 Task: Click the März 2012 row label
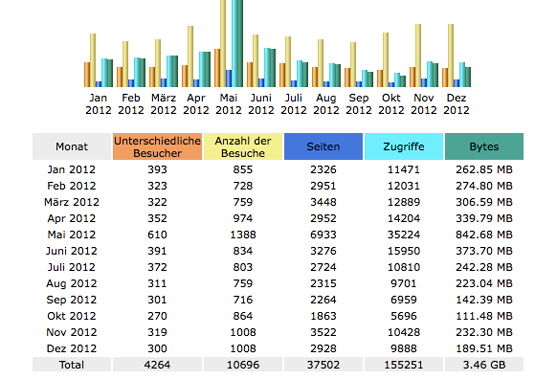pyautogui.click(x=72, y=202)
